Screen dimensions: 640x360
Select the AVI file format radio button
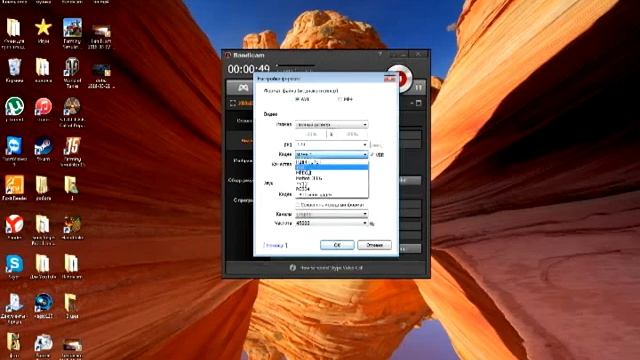pyautogui.click(x=298, y=99)
